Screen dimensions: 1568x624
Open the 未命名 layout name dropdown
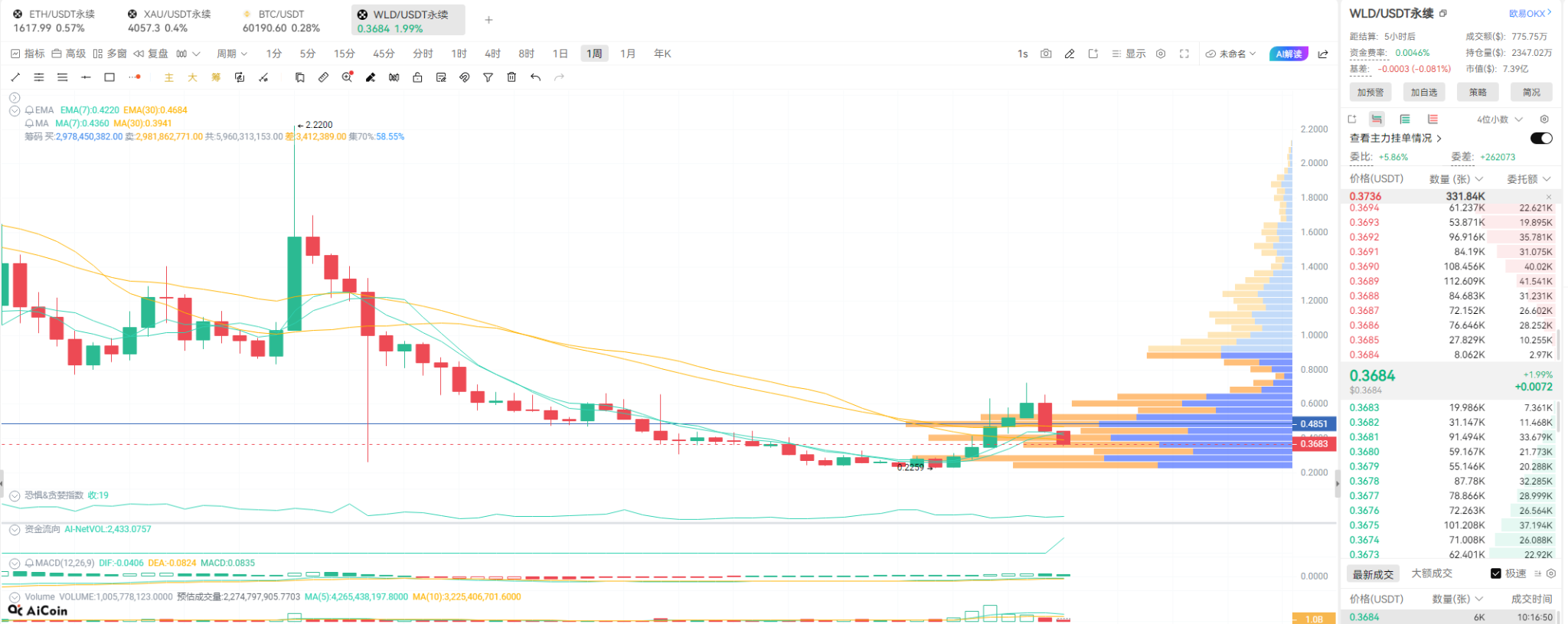point(1231,54)
